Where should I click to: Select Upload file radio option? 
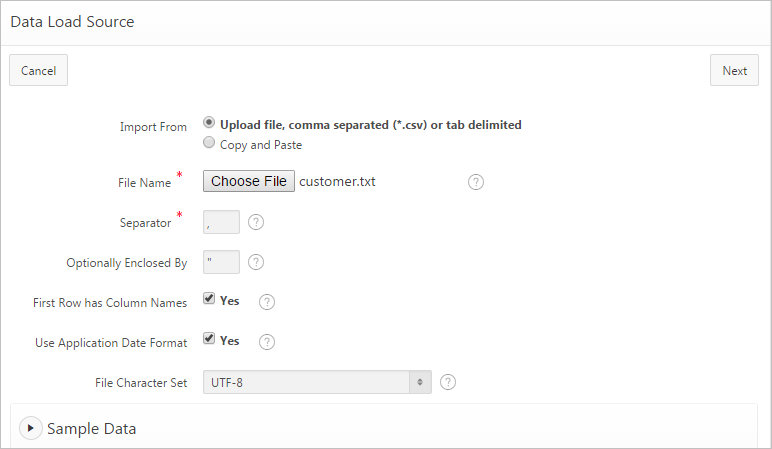209,123
